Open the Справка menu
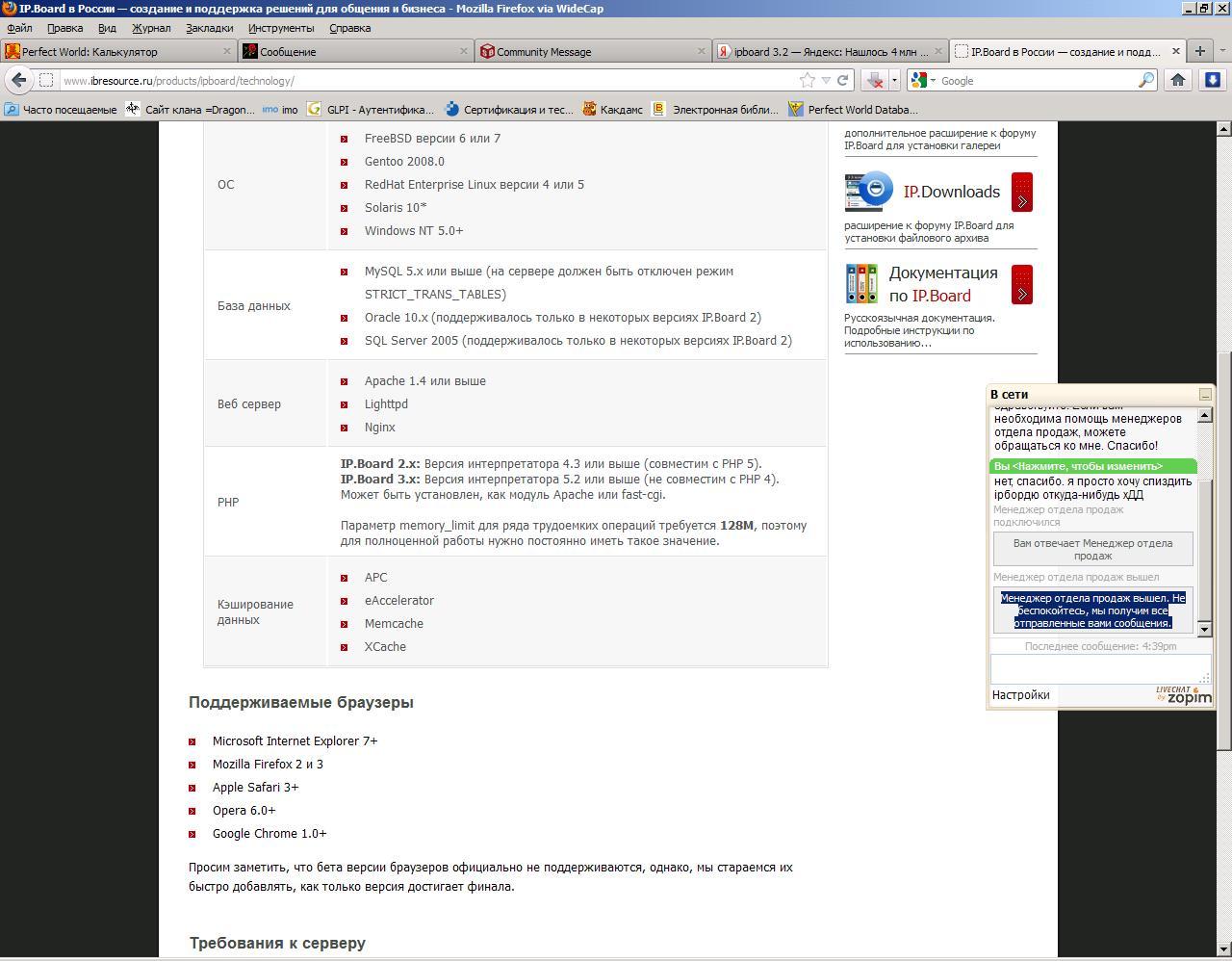Screen dimensions: 1232x961 349,28
